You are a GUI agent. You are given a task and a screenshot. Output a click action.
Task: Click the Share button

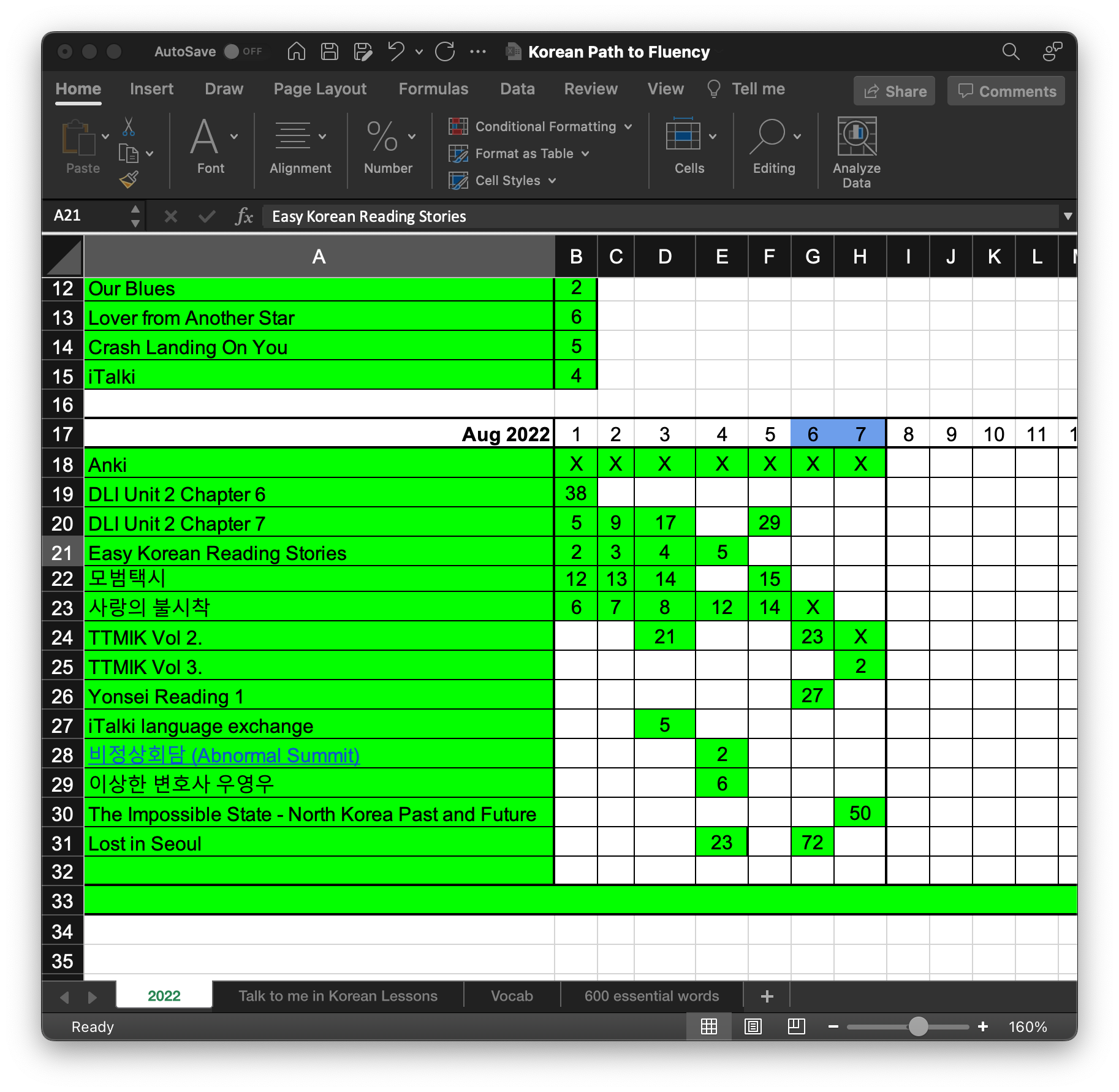pos(895,91)
